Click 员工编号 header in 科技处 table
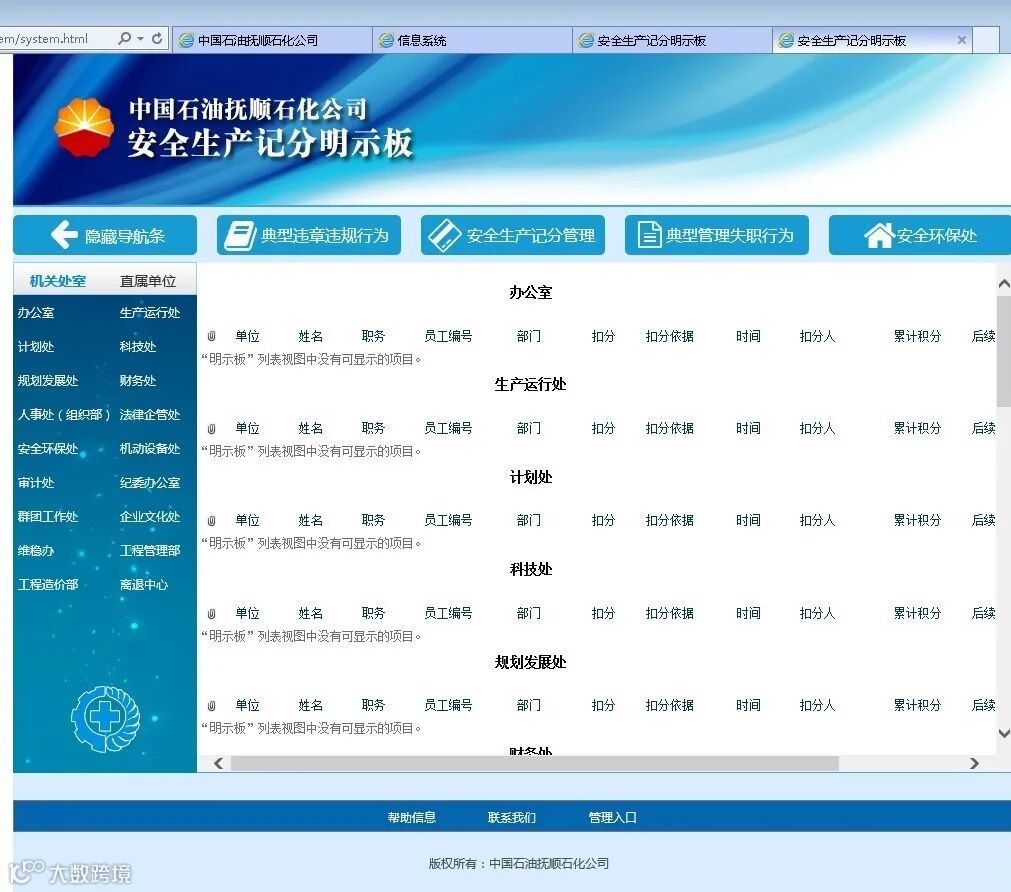 click(x=448, y=613)
